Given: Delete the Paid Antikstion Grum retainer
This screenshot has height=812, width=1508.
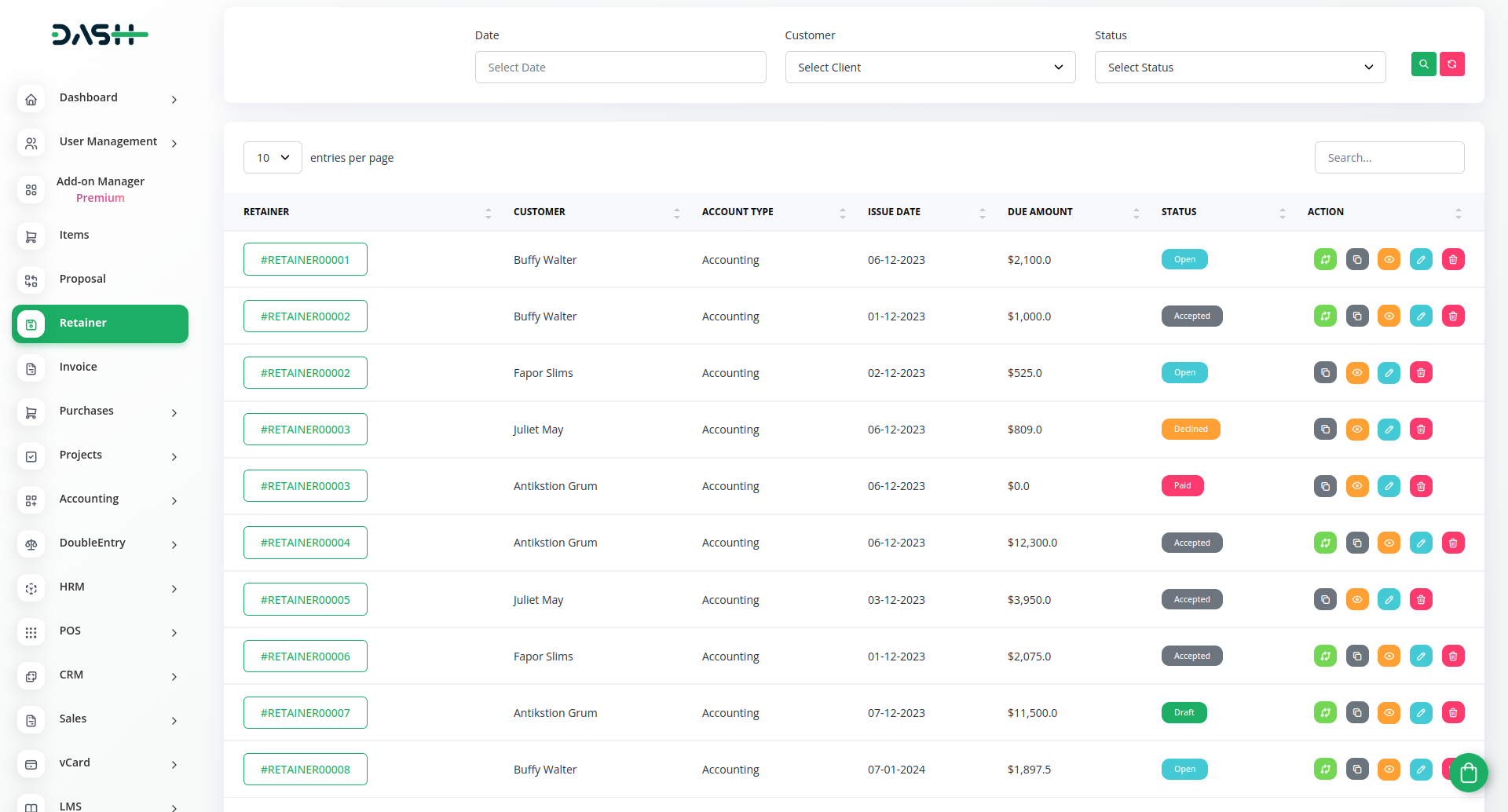Looking at the screenshot, I should (1421, 486).
